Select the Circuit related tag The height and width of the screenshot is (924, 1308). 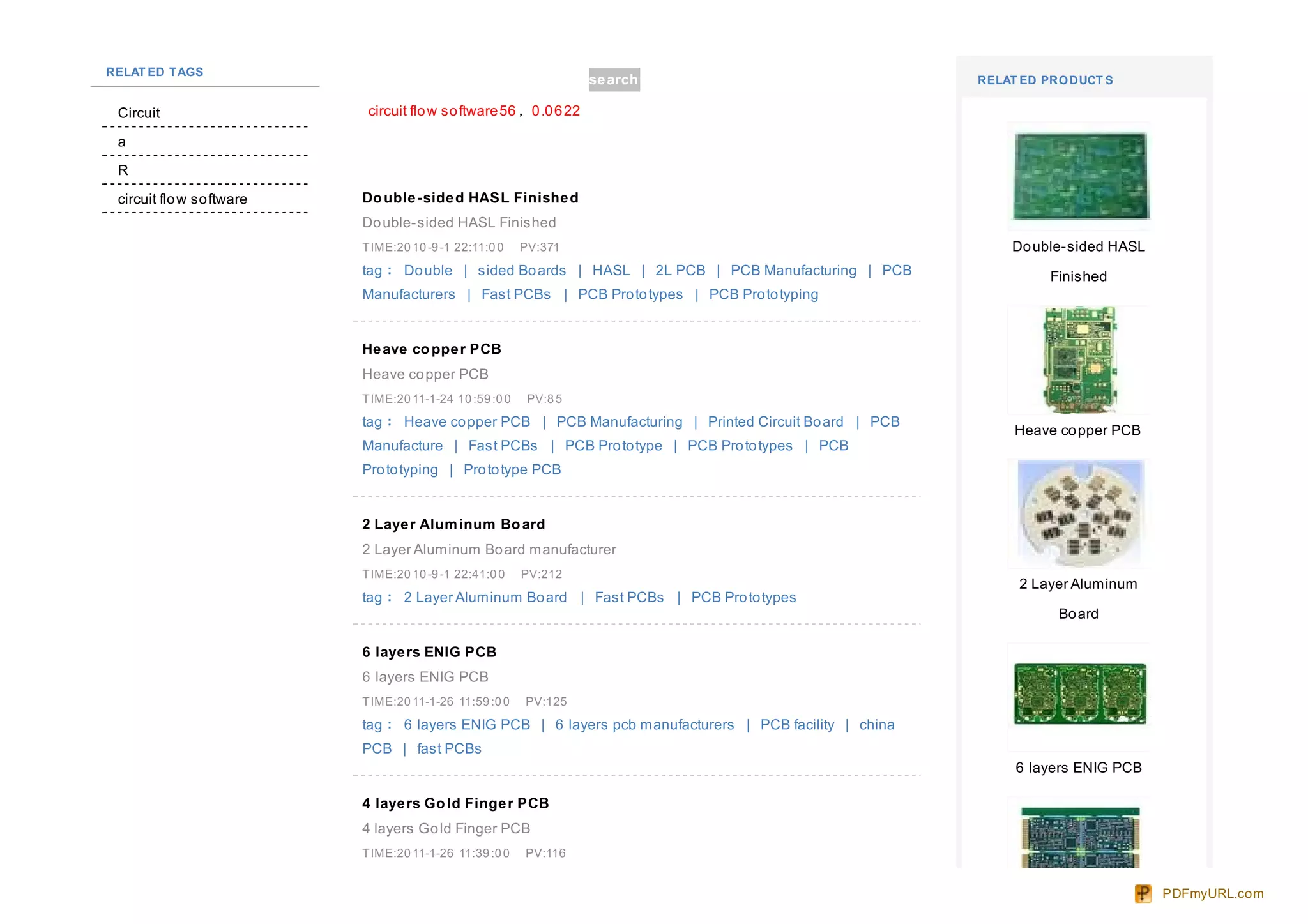(139, 113)
